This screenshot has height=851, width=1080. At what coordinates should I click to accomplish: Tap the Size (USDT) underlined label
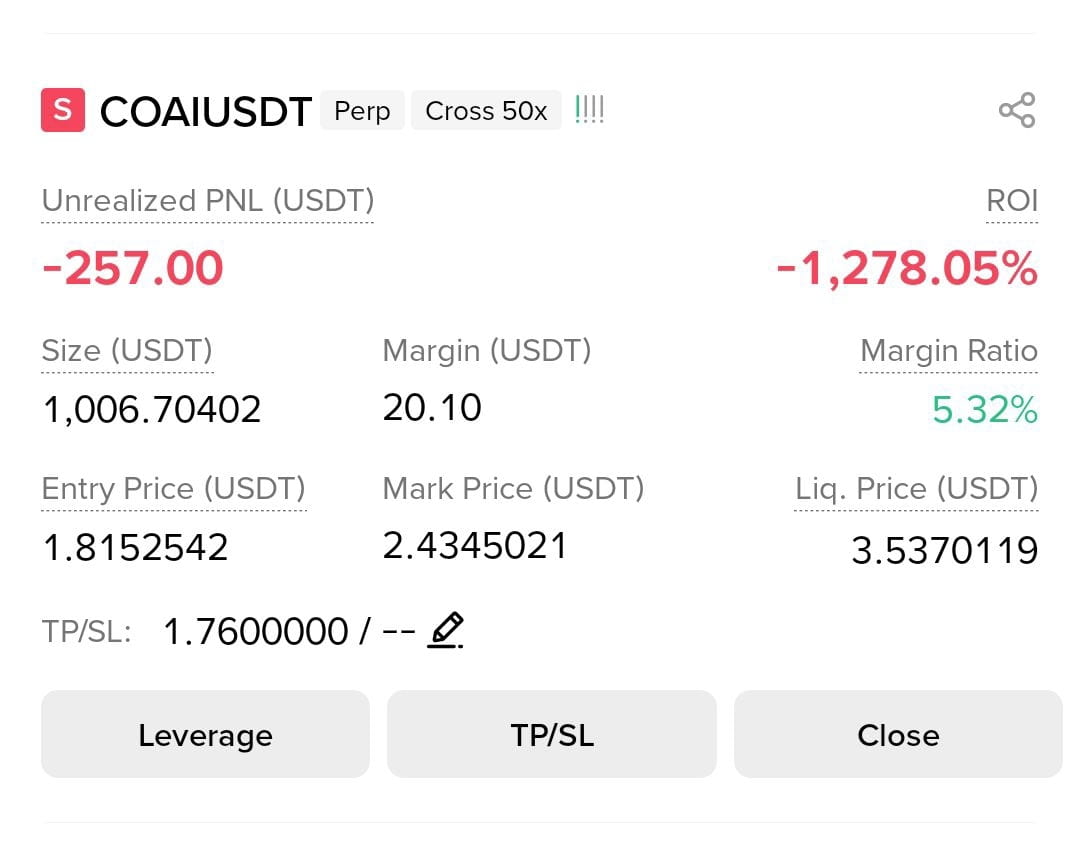[127, 350]
